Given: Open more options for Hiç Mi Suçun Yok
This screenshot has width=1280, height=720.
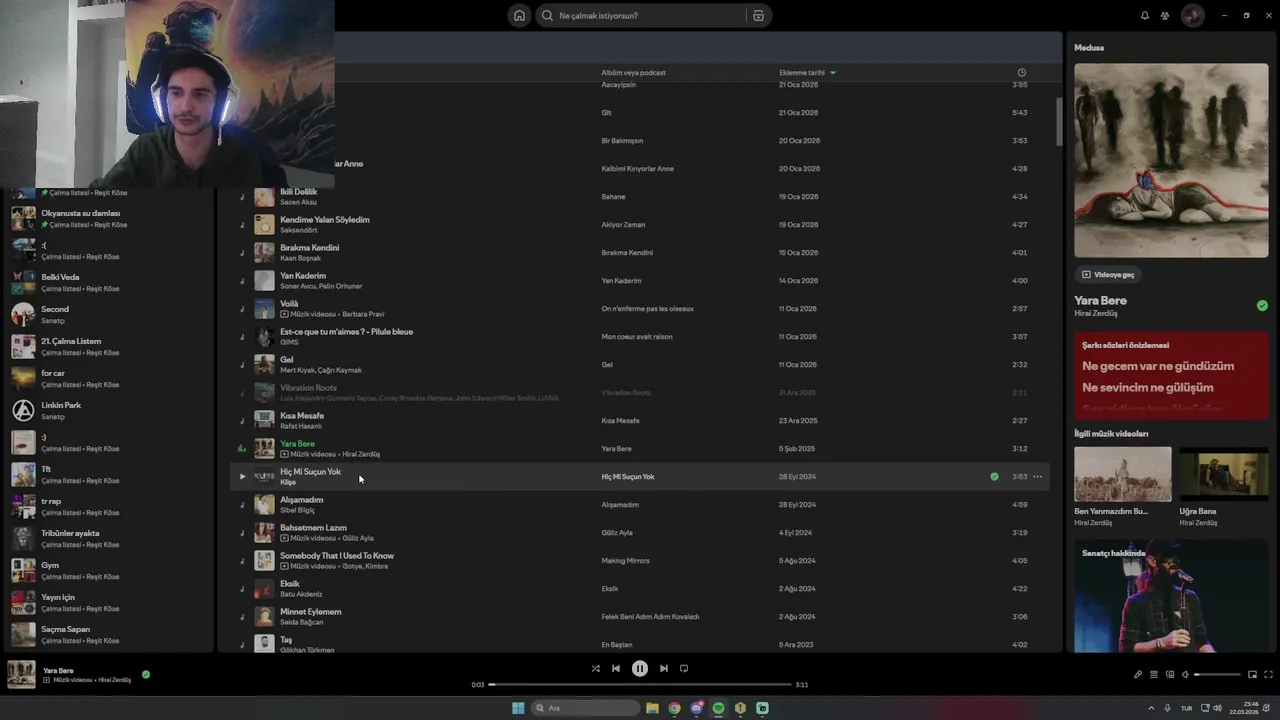Looking at the screenshot, I should click(x=1037, y=476).
